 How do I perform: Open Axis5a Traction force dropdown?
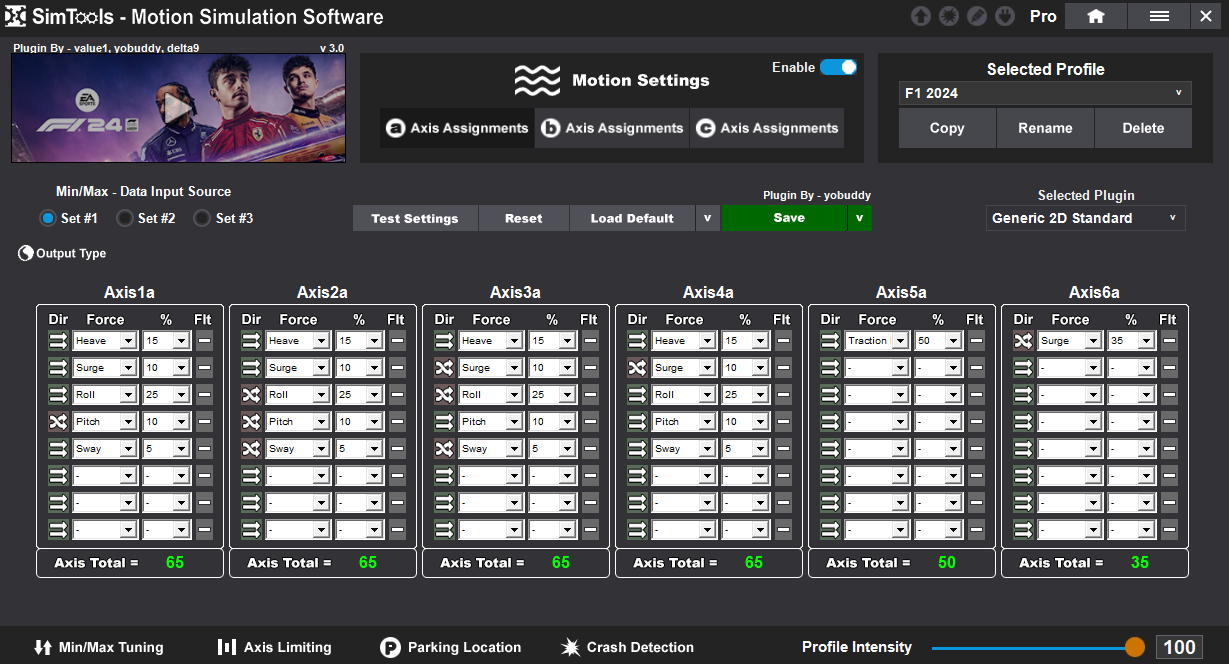877,341
